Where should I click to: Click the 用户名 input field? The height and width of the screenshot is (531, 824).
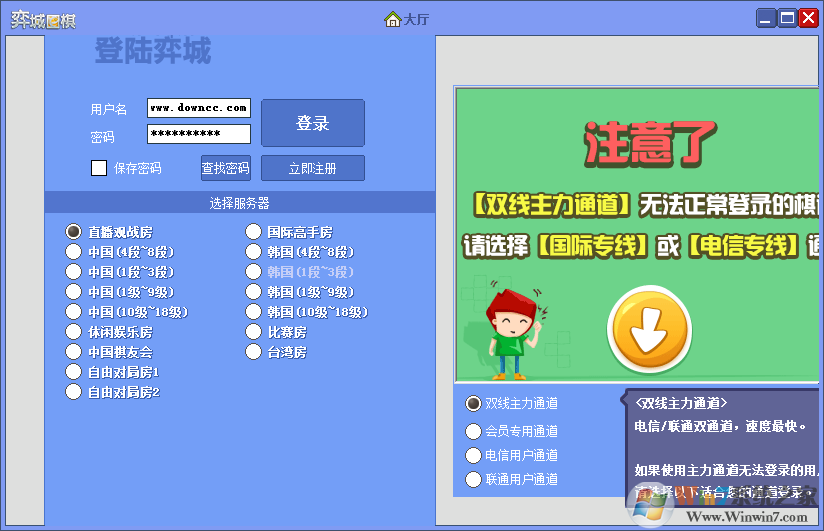tap(198, 108)
